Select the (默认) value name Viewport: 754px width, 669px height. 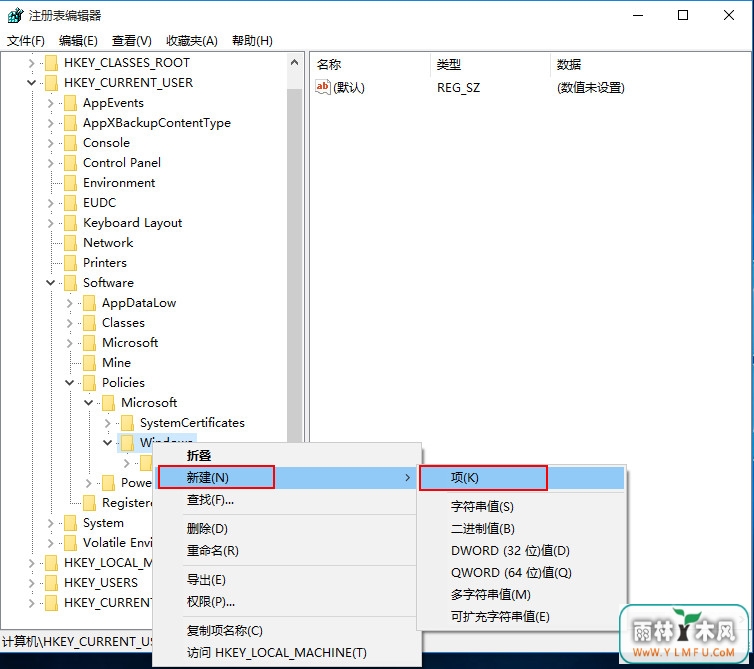pos(349,88)
